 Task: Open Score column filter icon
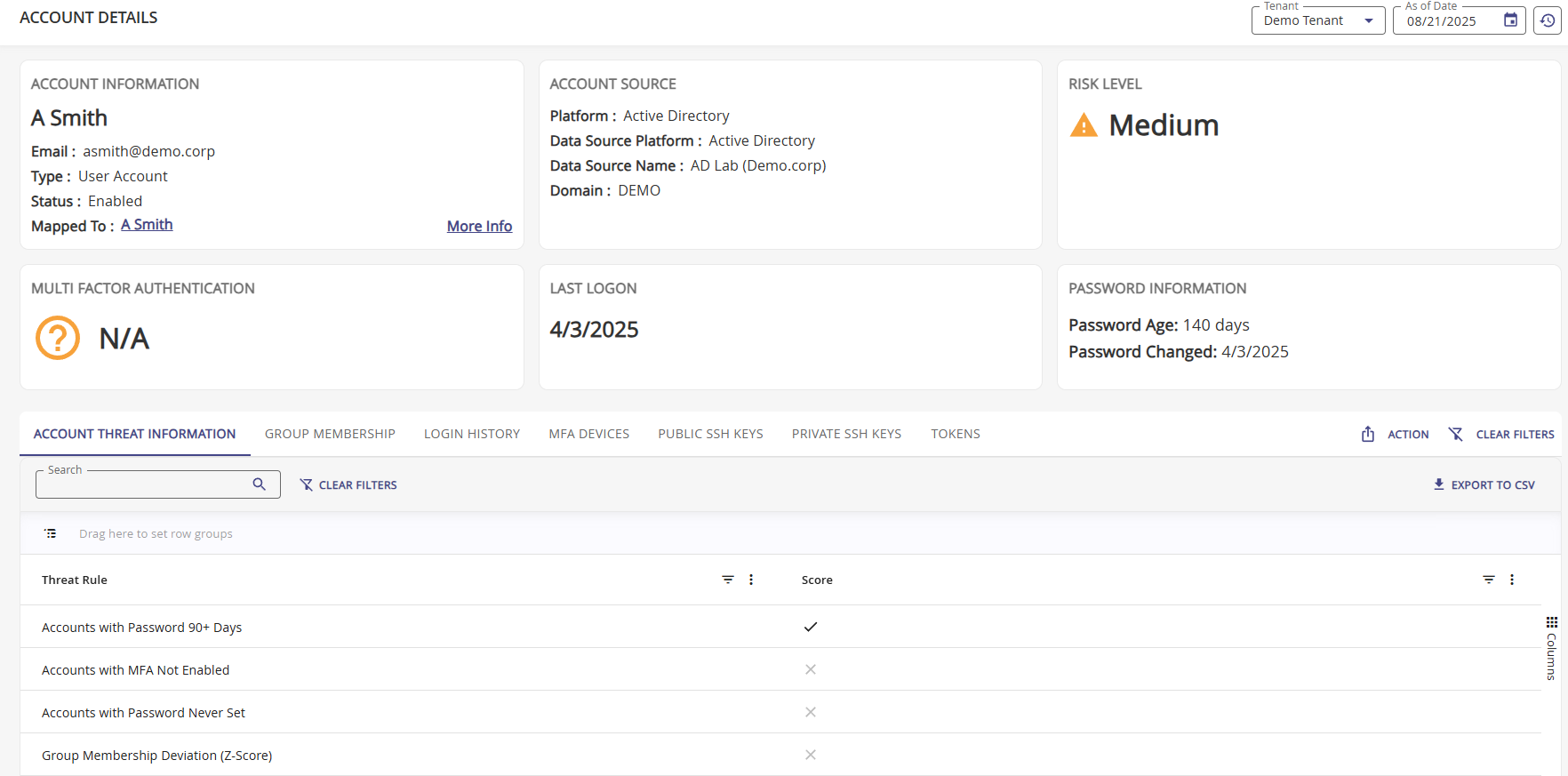[1489, 580]
